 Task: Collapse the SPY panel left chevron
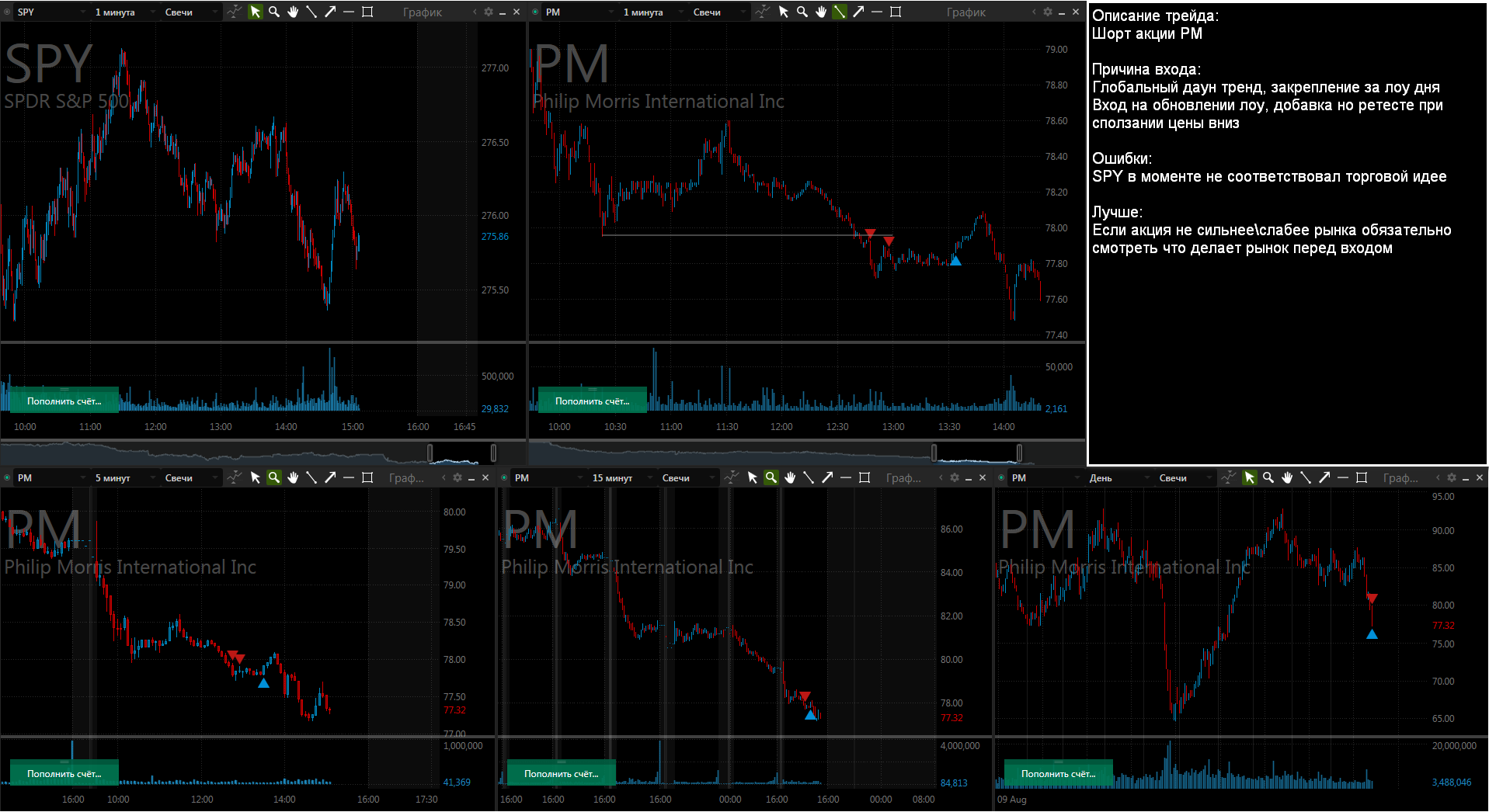(475, 12)
